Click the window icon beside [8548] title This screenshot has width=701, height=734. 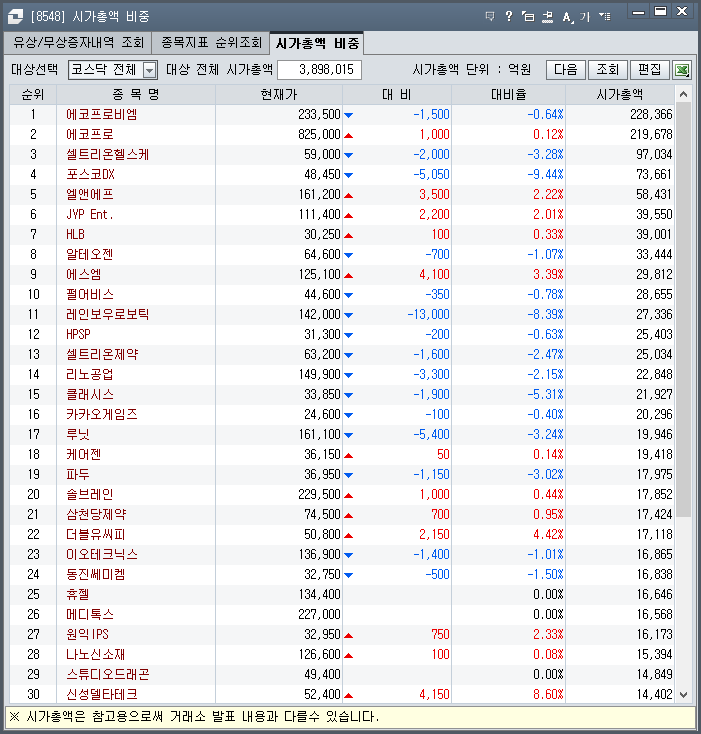click(x=15, y=17)
